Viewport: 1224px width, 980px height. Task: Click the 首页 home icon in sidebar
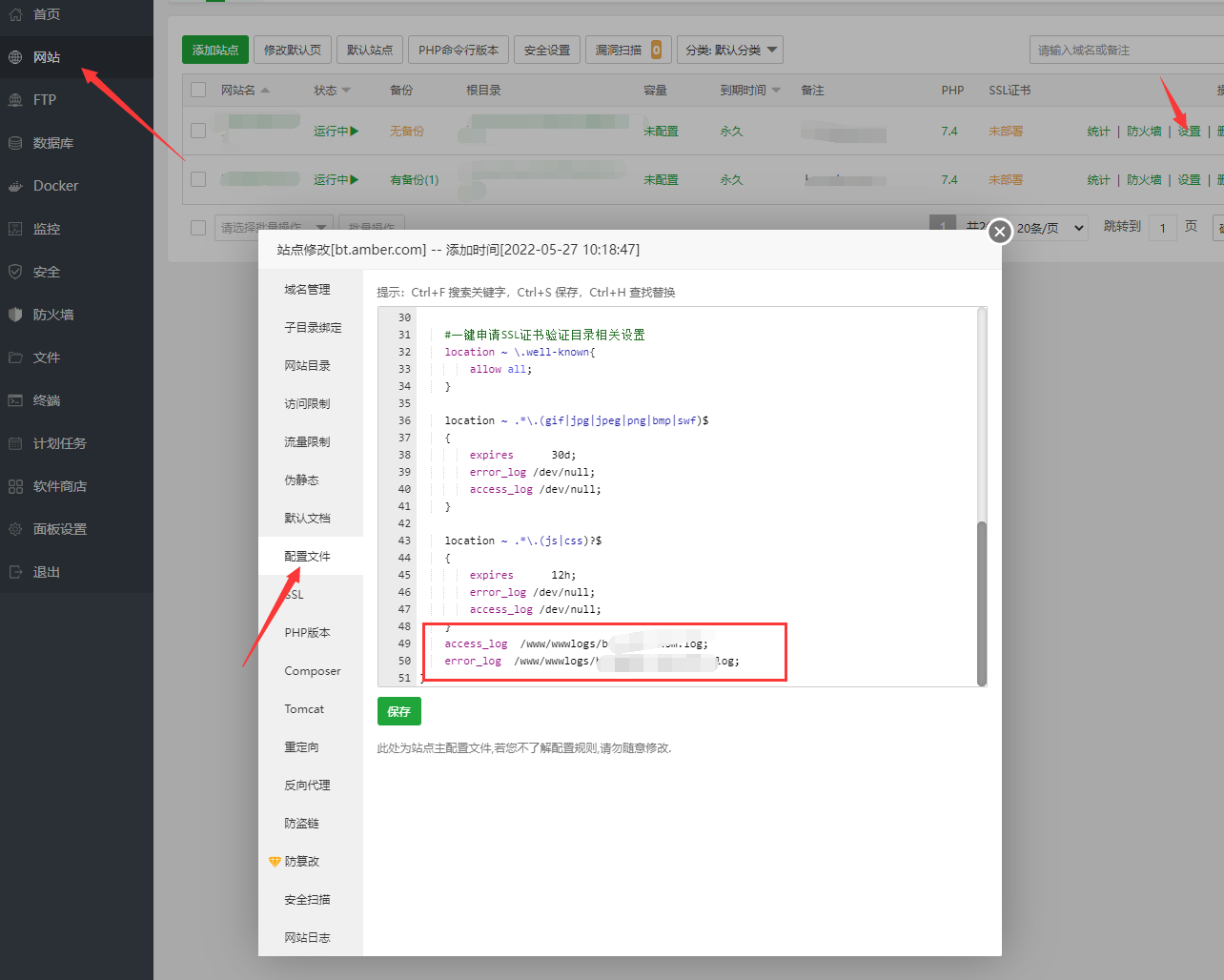15,14
